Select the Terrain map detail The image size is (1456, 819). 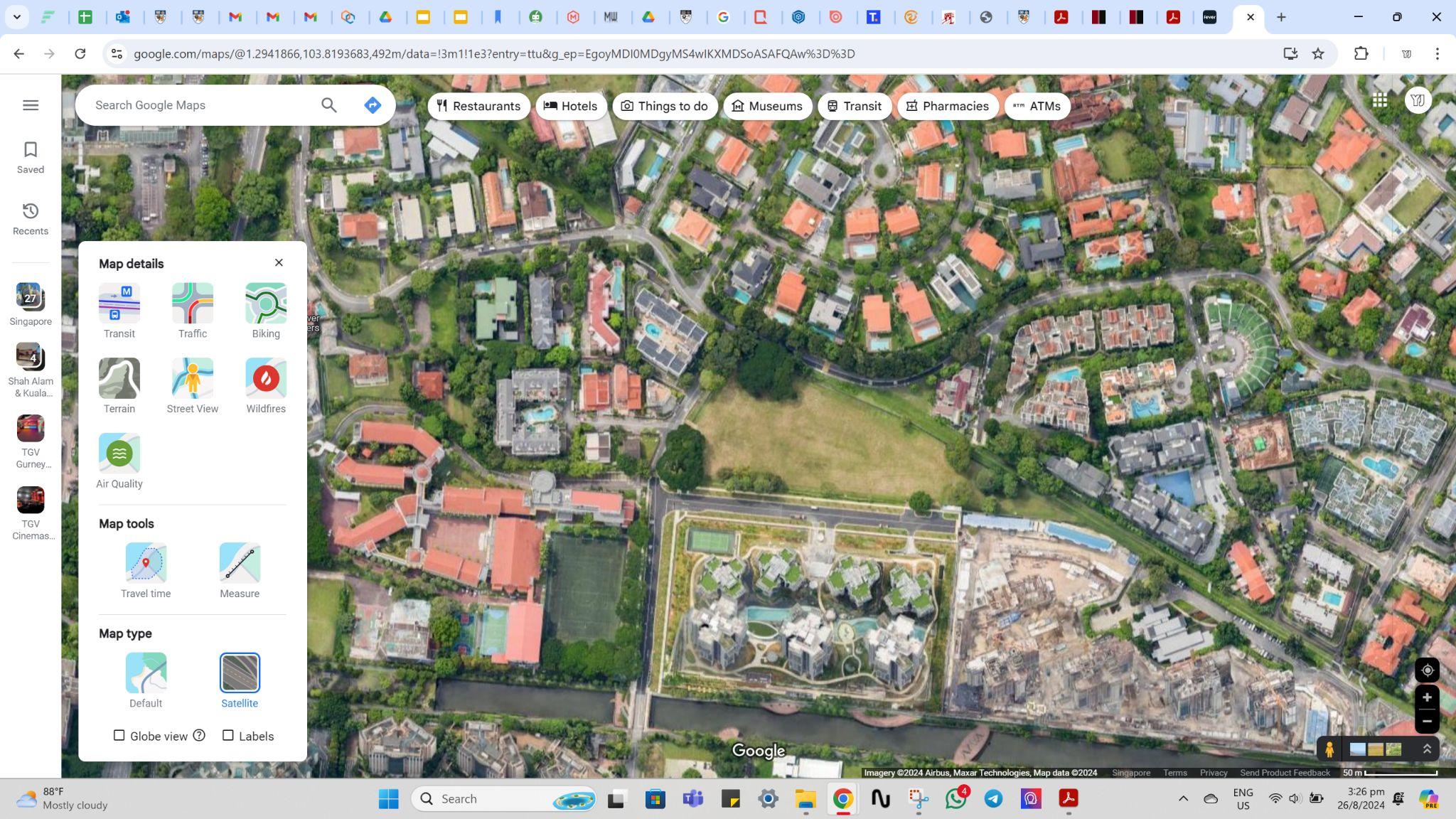click(x=119, y=378)
